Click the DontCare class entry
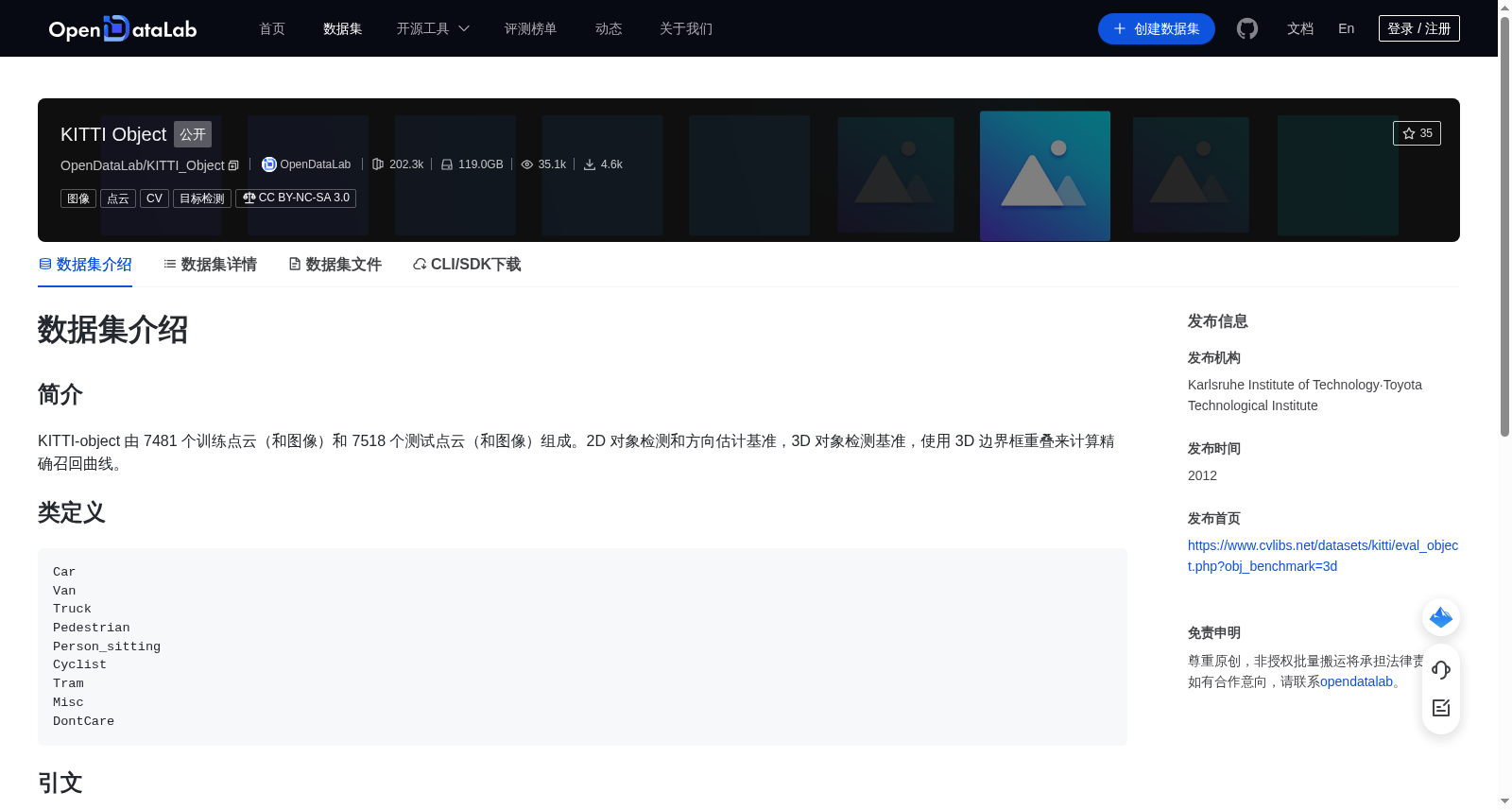This screenshot has width=1512, height=810. [x=83, y=721]
